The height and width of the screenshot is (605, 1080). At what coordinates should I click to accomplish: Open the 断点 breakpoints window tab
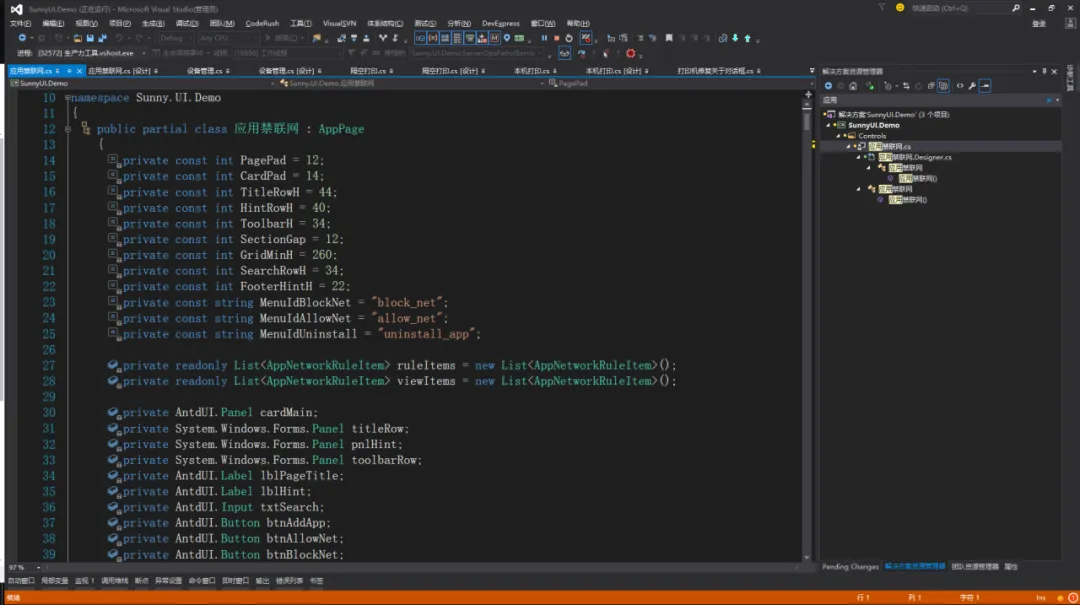click(141, 581)
